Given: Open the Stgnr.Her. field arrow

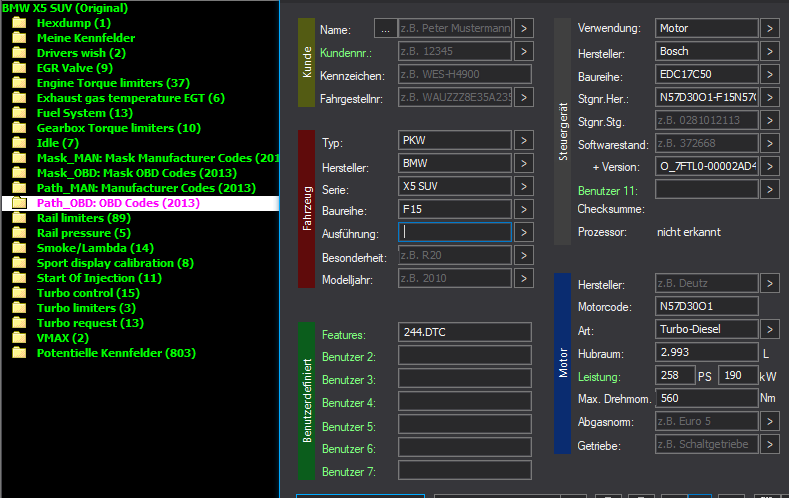Looking at the screenshot, I should [770, 98].
